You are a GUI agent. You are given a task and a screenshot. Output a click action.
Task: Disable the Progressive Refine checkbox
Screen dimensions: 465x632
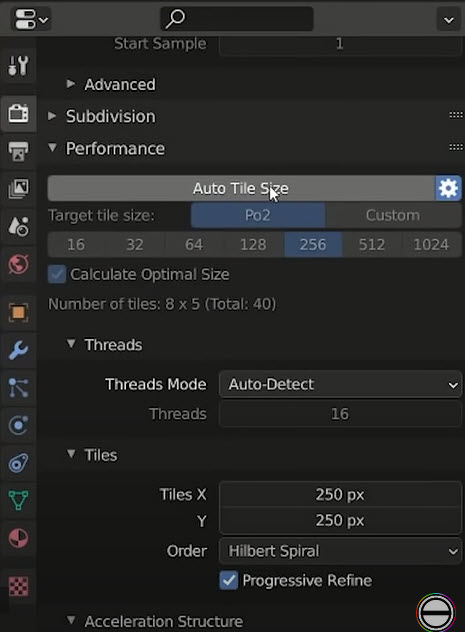tap(228, 580)
